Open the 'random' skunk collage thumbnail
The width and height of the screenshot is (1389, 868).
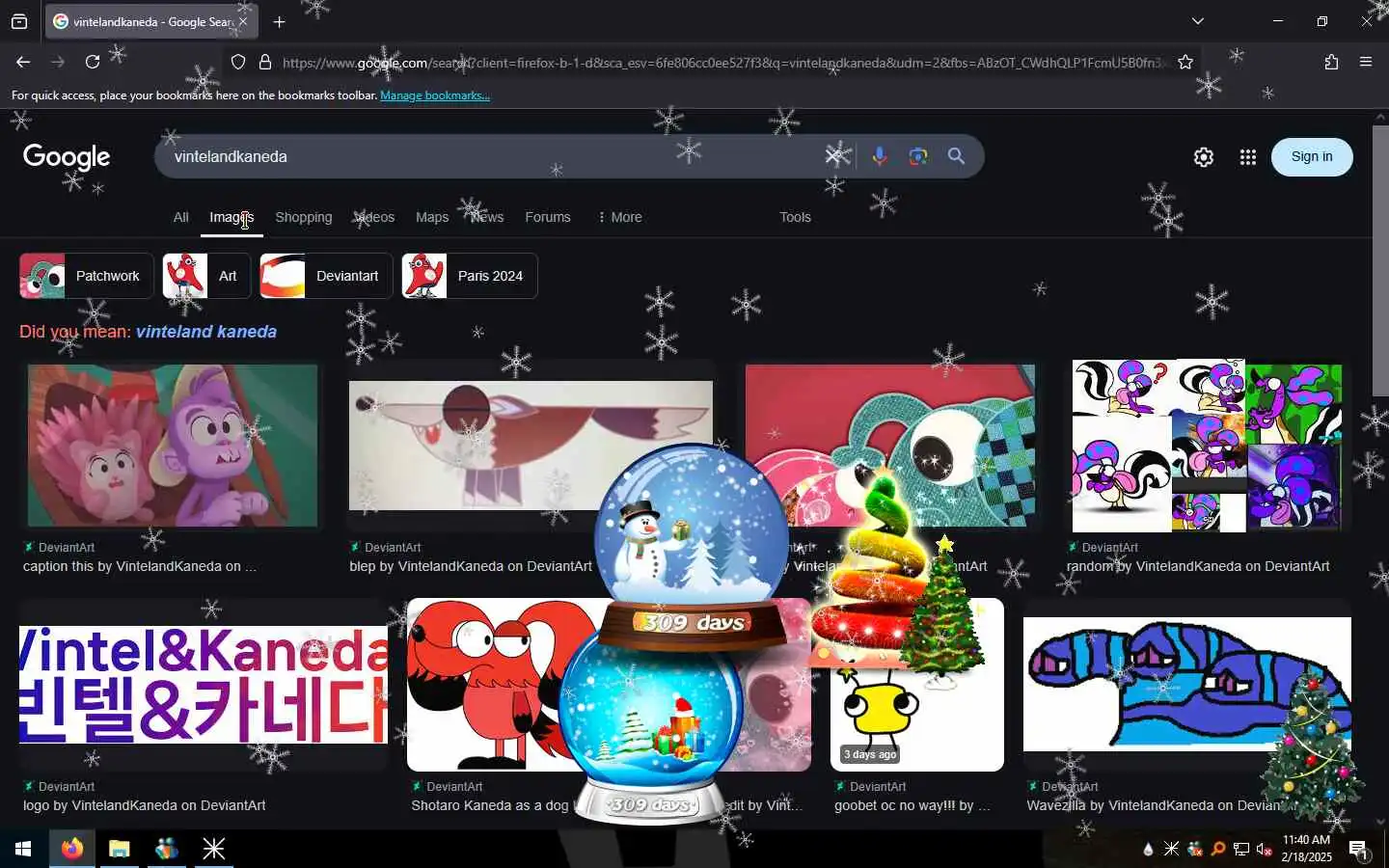point(1207,446)
